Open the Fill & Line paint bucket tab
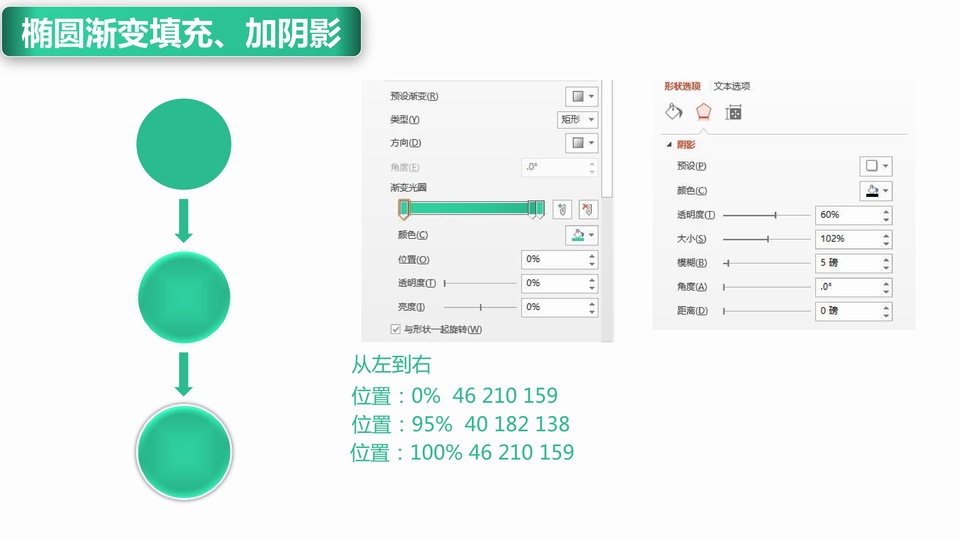 673,112
